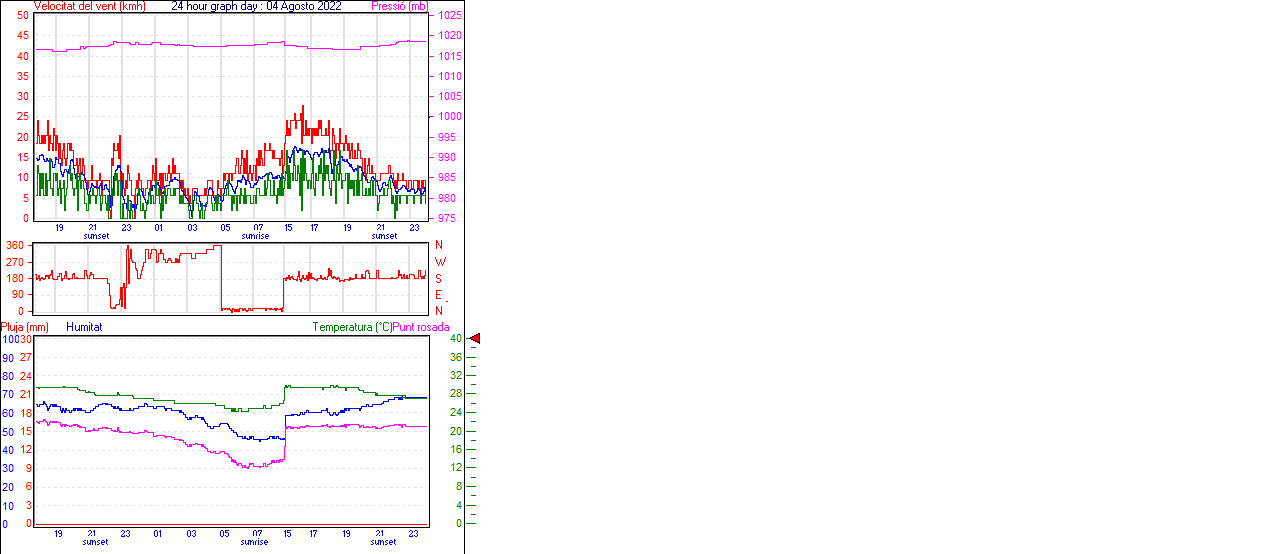
Task: Click the 1025 value on pressure axis
Action: tap(450, 16)
